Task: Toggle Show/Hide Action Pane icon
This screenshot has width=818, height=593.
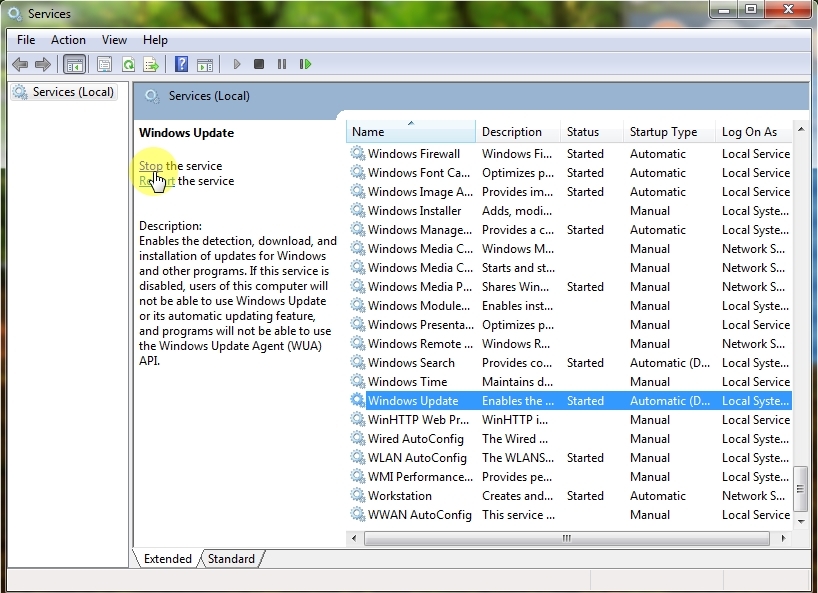Action: point(205,65)
